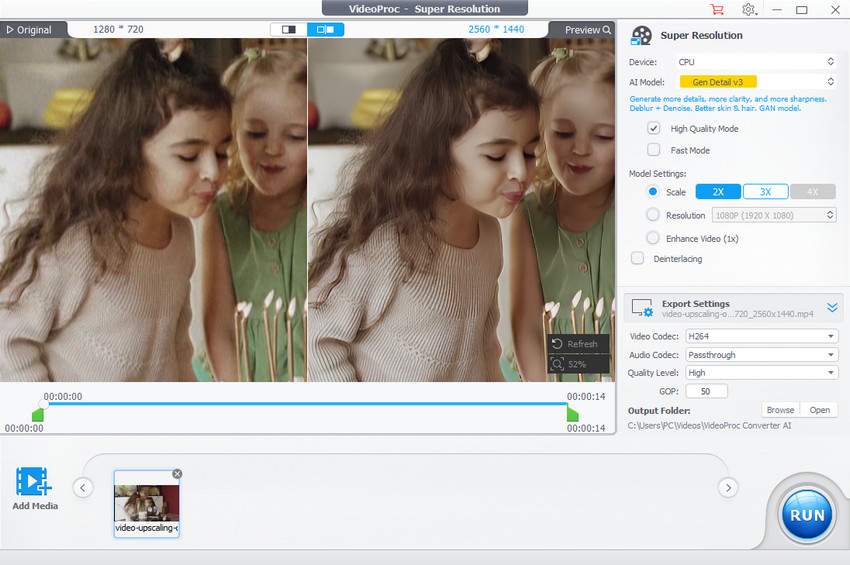Image resolution: width=850 pixels, height=565 pixels.
Task: Open the Video Codec H264 dropdown
Action: click(x=762, y=336)
